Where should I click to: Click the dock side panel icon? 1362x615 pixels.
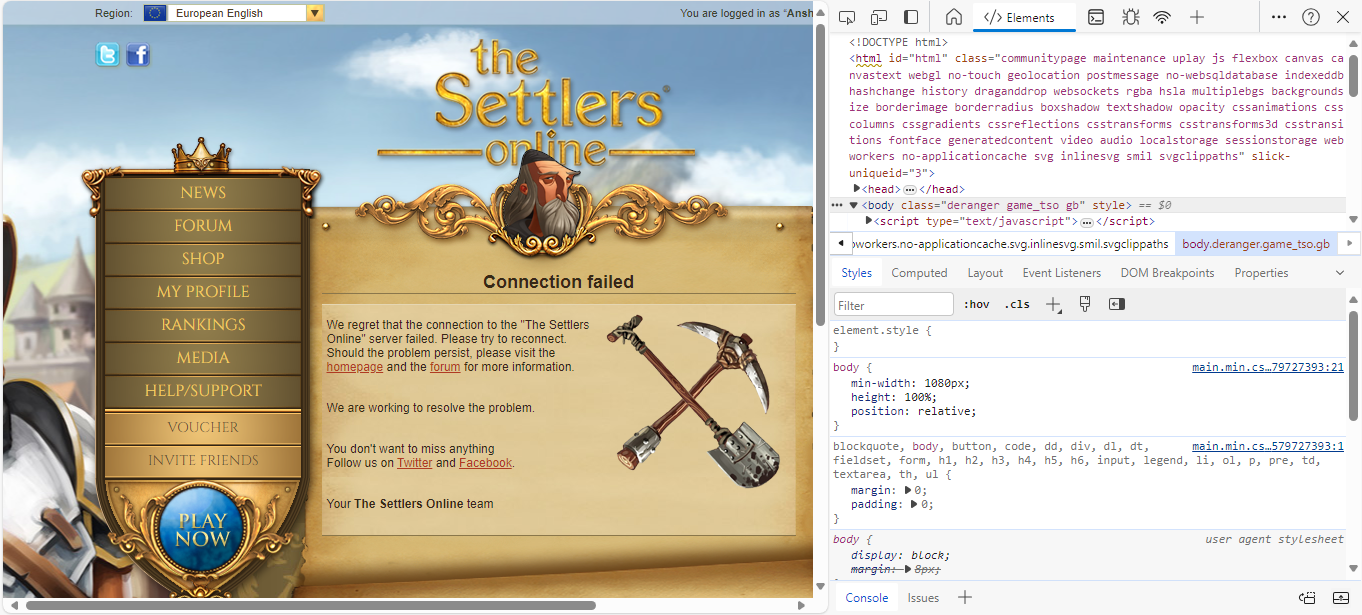pos(911,17)
